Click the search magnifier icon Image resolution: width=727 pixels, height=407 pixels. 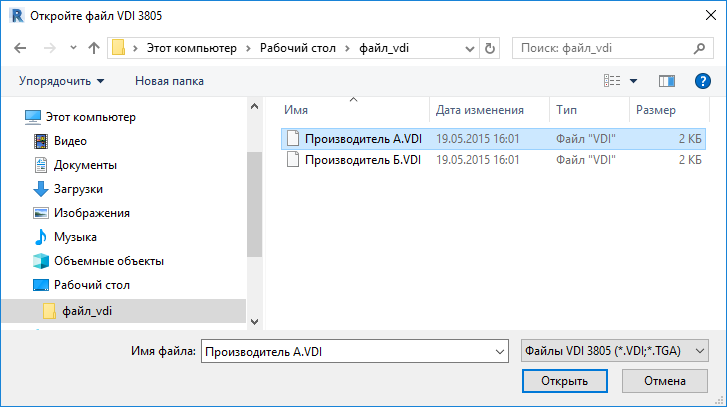tap(699, 48)
